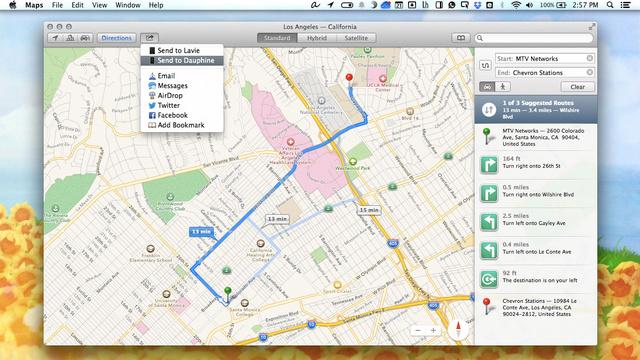The width and height of the screenshot is (640, 360).
Task: Click the compass icon on map
Action: point(458,329)
